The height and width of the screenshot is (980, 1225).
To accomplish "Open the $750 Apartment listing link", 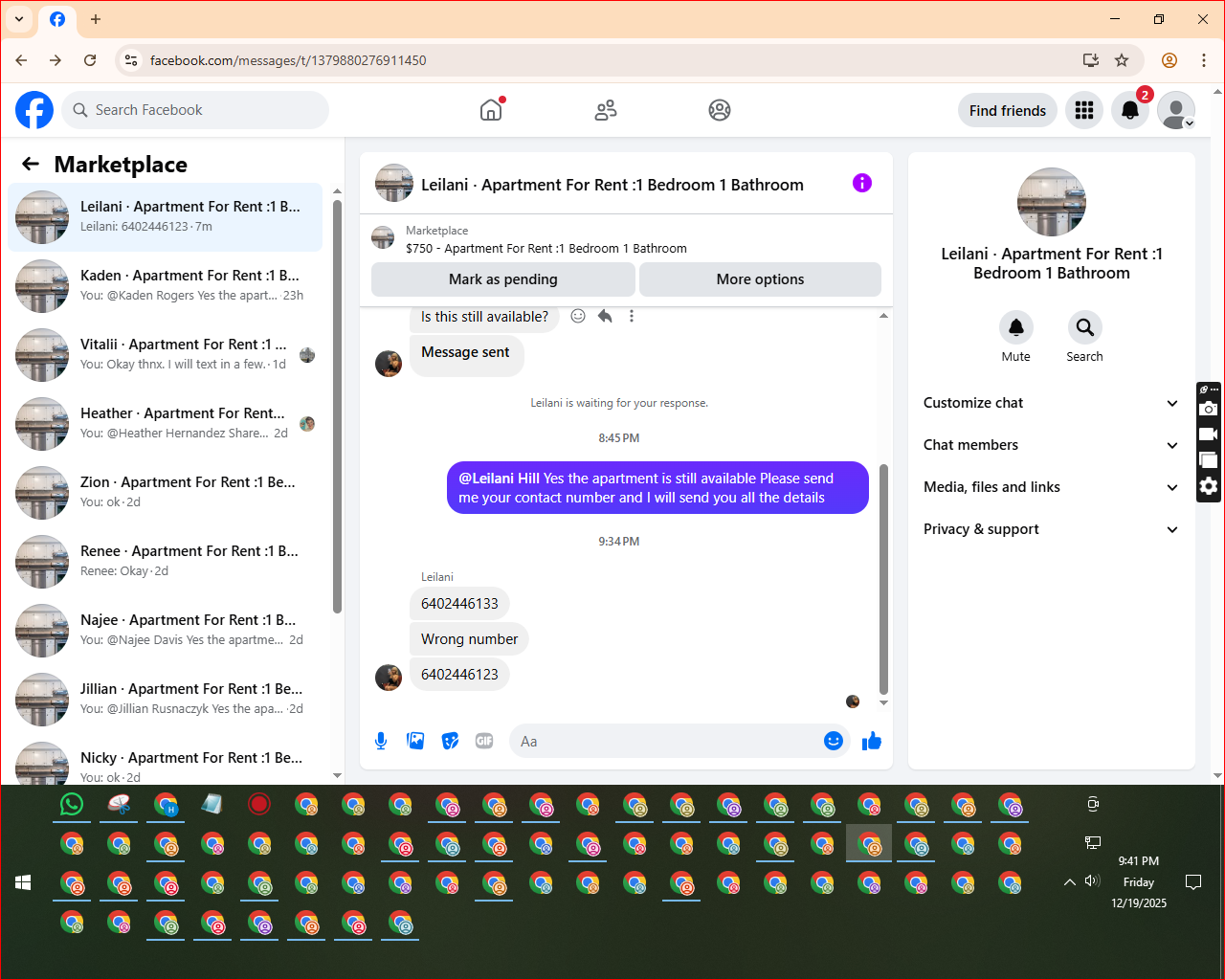I will (x=546, y=248).
